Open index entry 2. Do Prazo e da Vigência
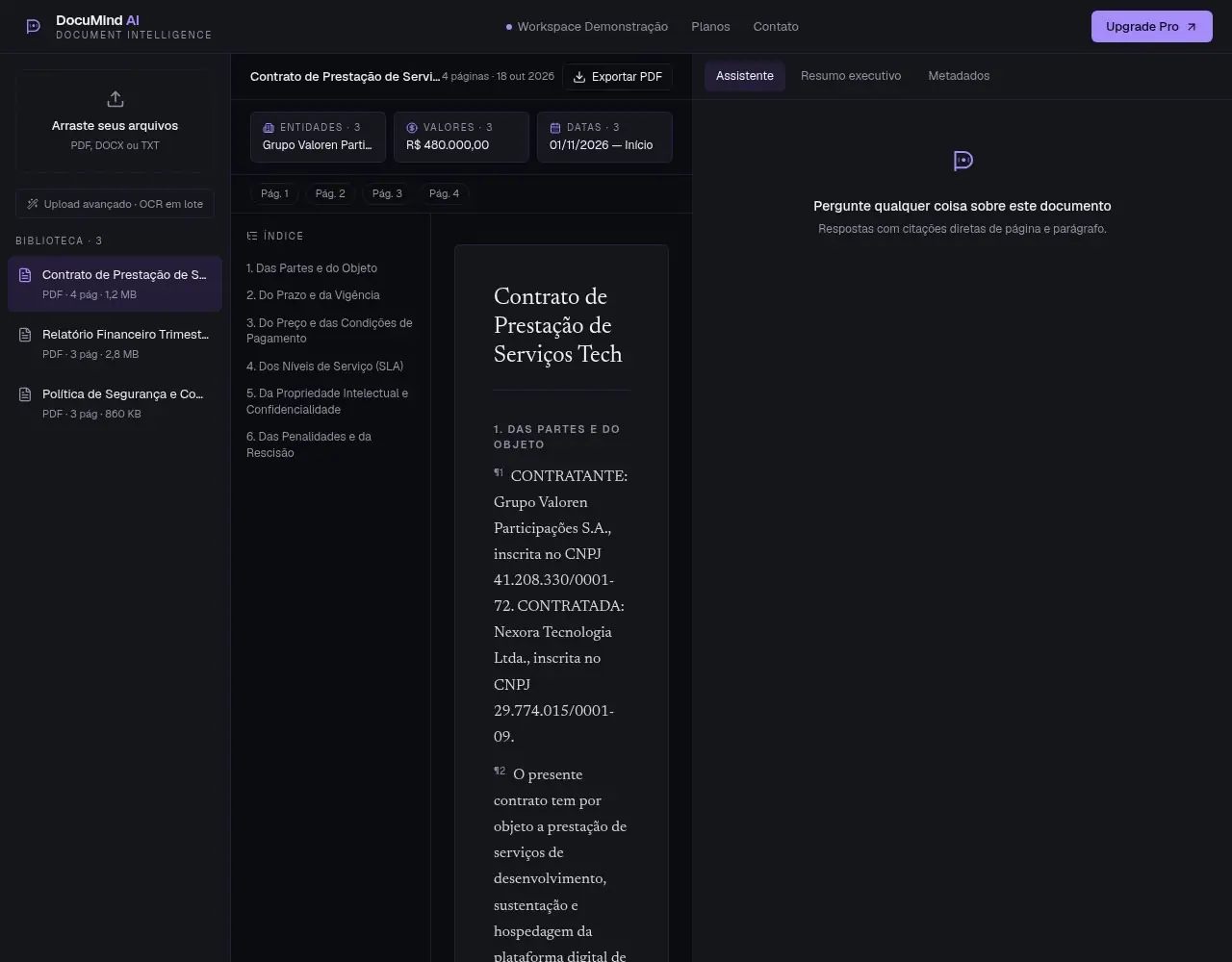Screen dimensions: 1232x962 313,295
